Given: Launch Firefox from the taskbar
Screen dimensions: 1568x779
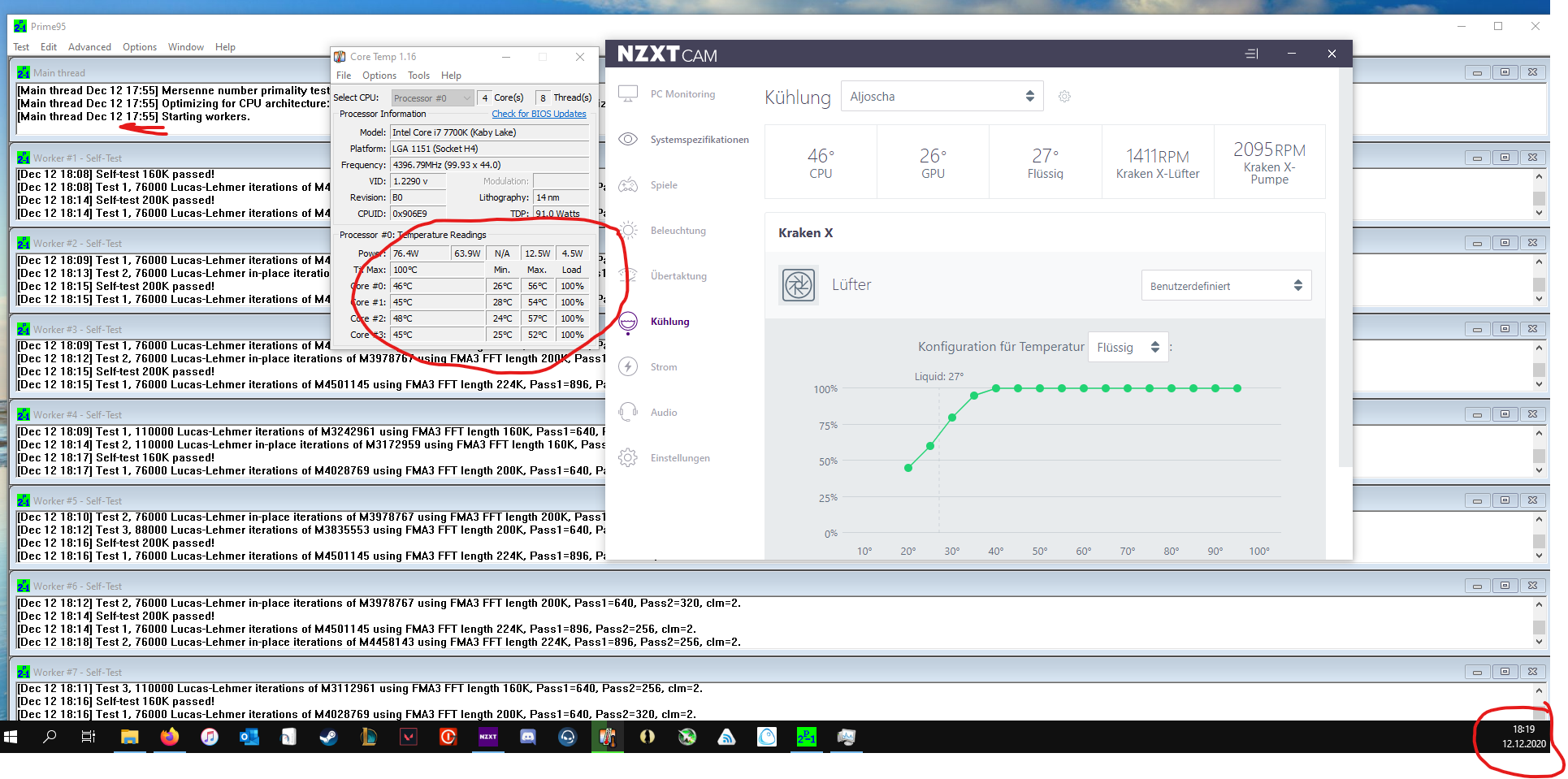Looking at the screenshot, I should pyautogui.click(x=169, y=737).
